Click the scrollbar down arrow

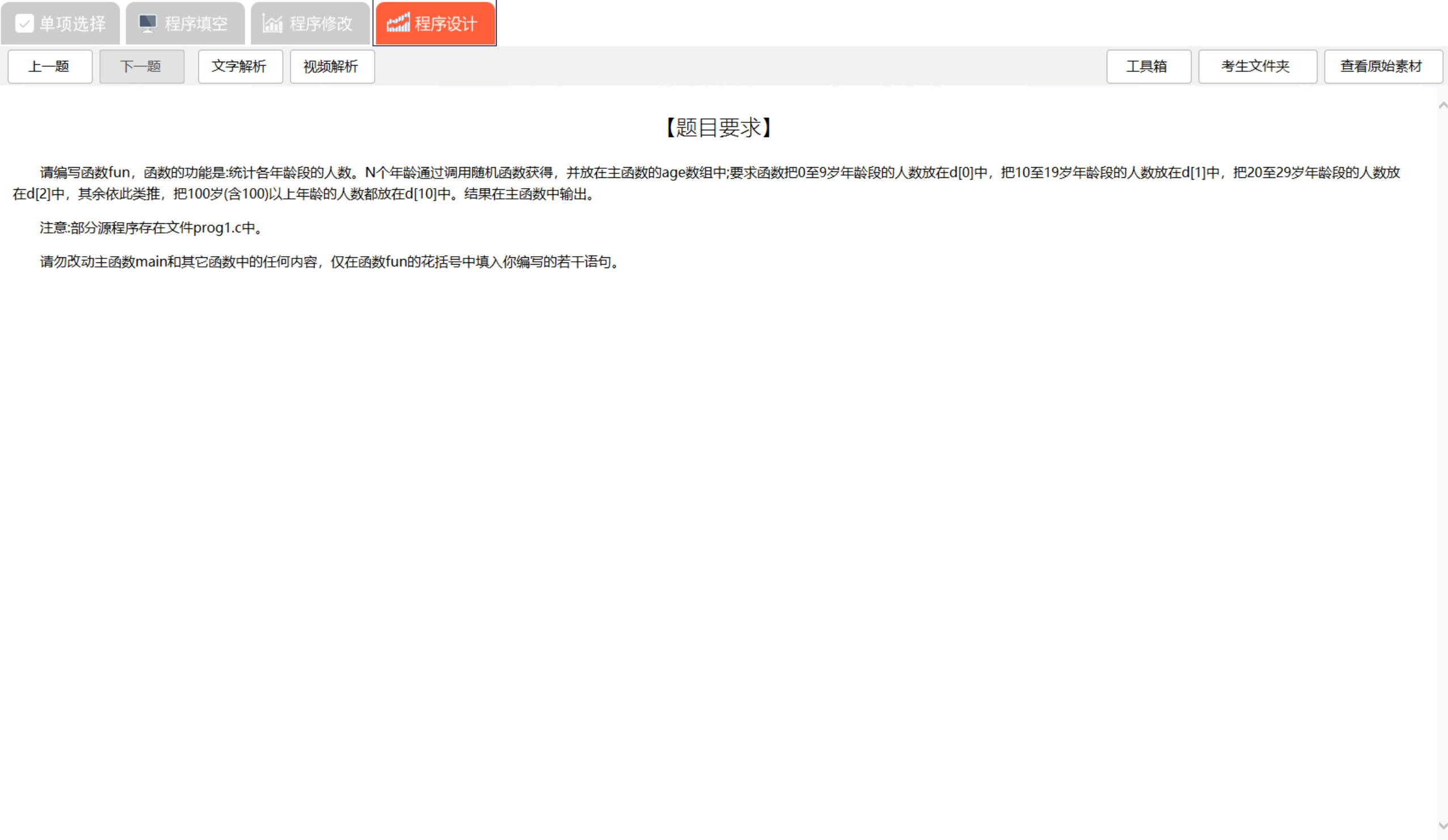1442,826
